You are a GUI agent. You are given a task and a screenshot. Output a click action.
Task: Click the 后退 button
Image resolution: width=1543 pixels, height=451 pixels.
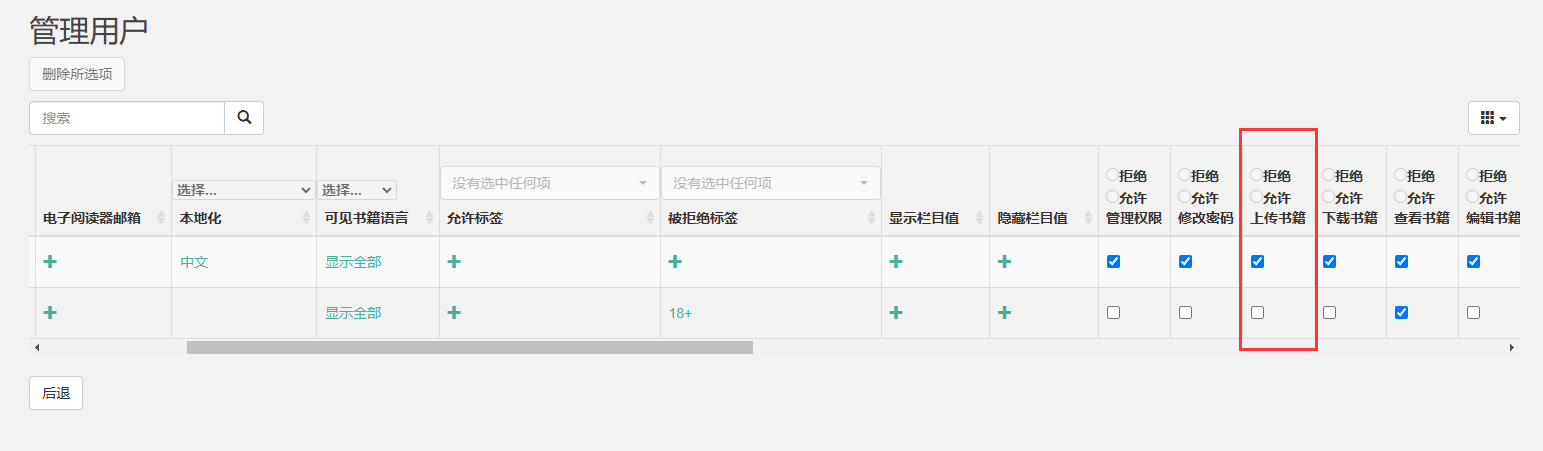point(56,394)
